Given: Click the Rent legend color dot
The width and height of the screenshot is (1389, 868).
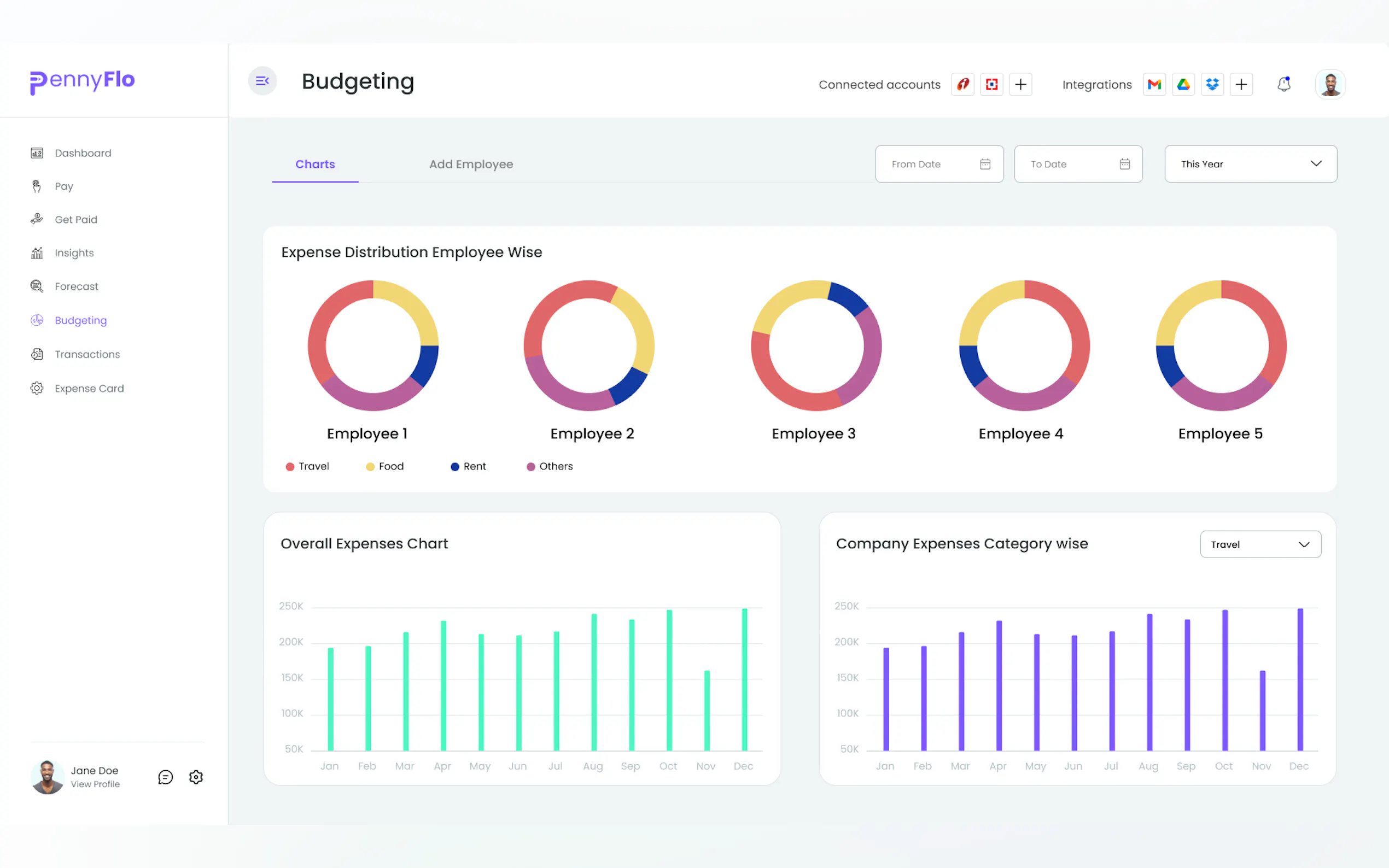Looking at the screenshot, I should (x=455, y=467).
